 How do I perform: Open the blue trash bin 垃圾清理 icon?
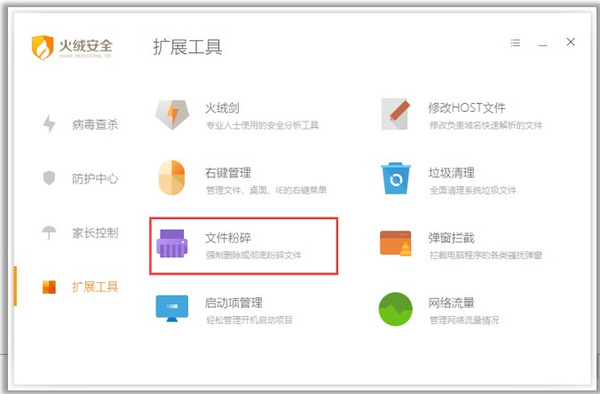396,178
